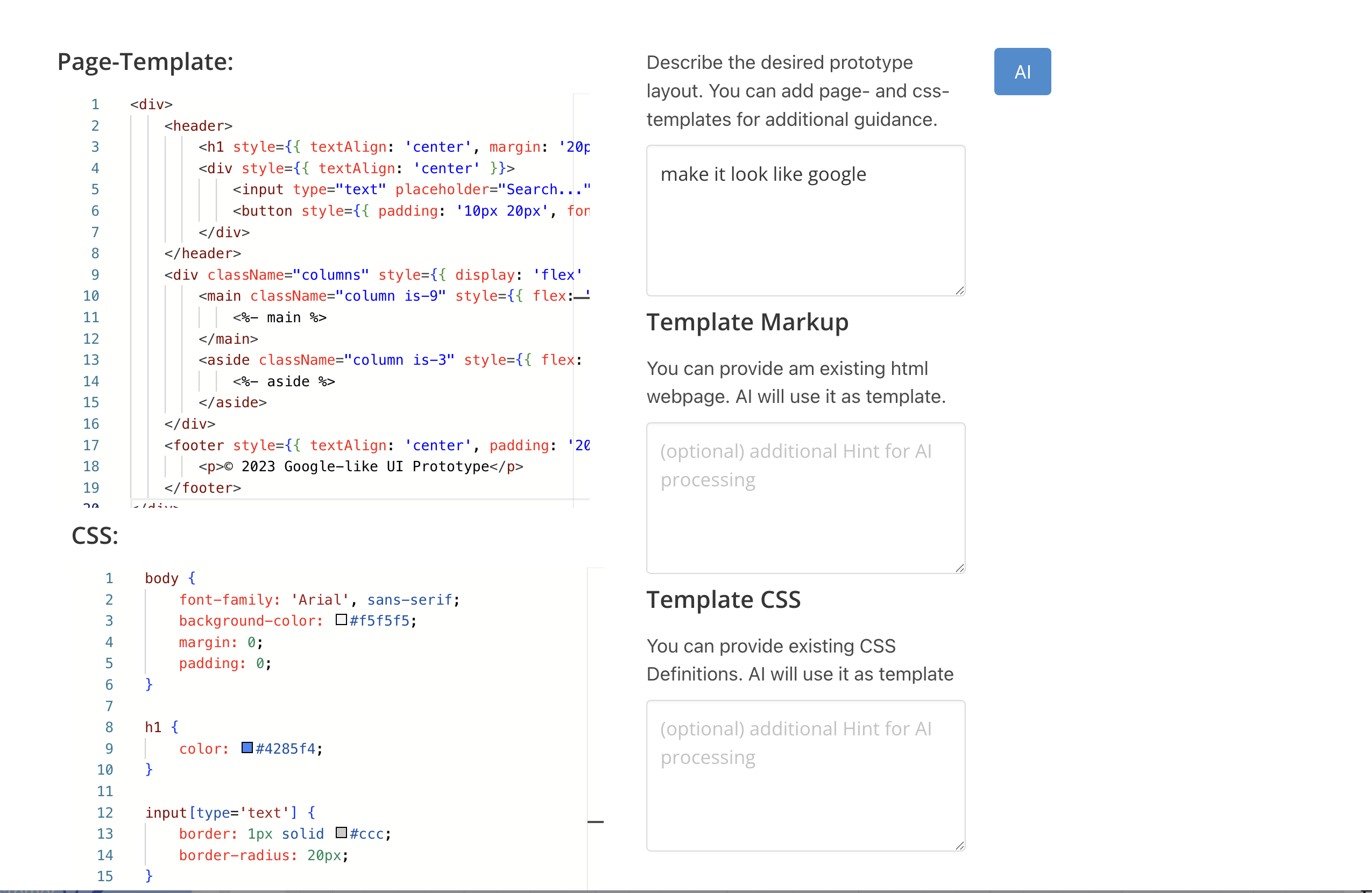Click the resize handle of Template CSS textarea

(x=959, y=845)
